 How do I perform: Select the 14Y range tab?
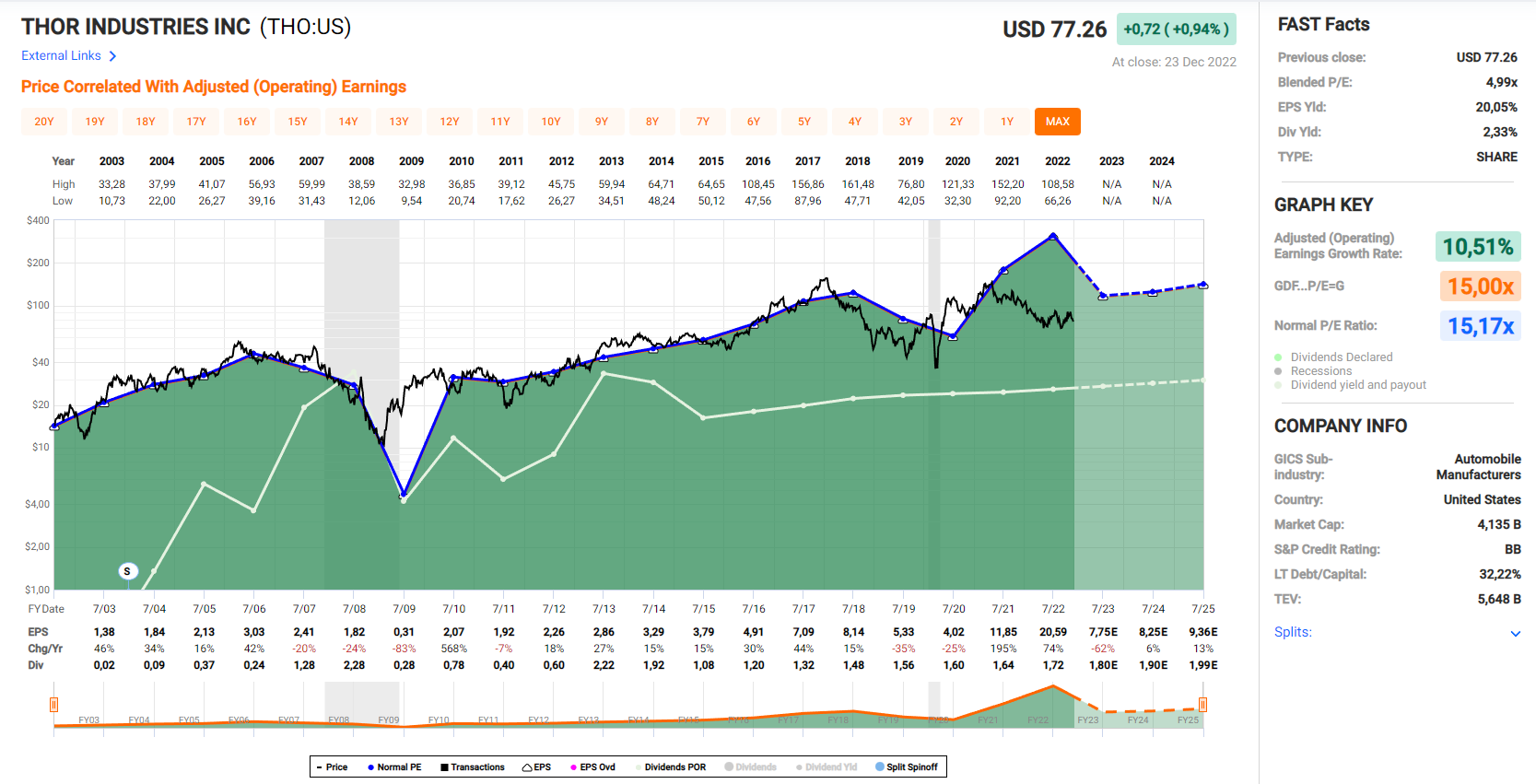click(x=348, y=122)
